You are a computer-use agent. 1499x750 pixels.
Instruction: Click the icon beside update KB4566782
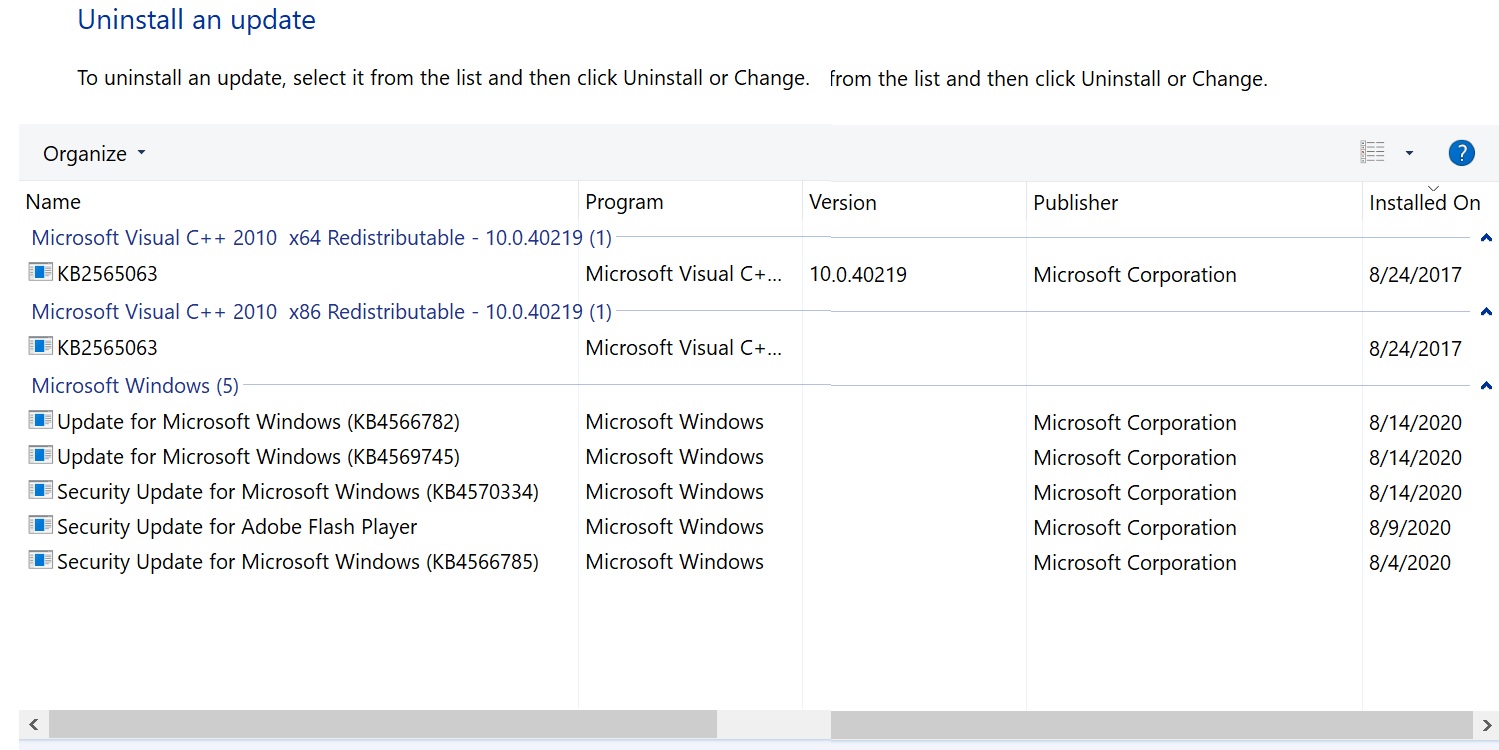(x=40, y=420)
